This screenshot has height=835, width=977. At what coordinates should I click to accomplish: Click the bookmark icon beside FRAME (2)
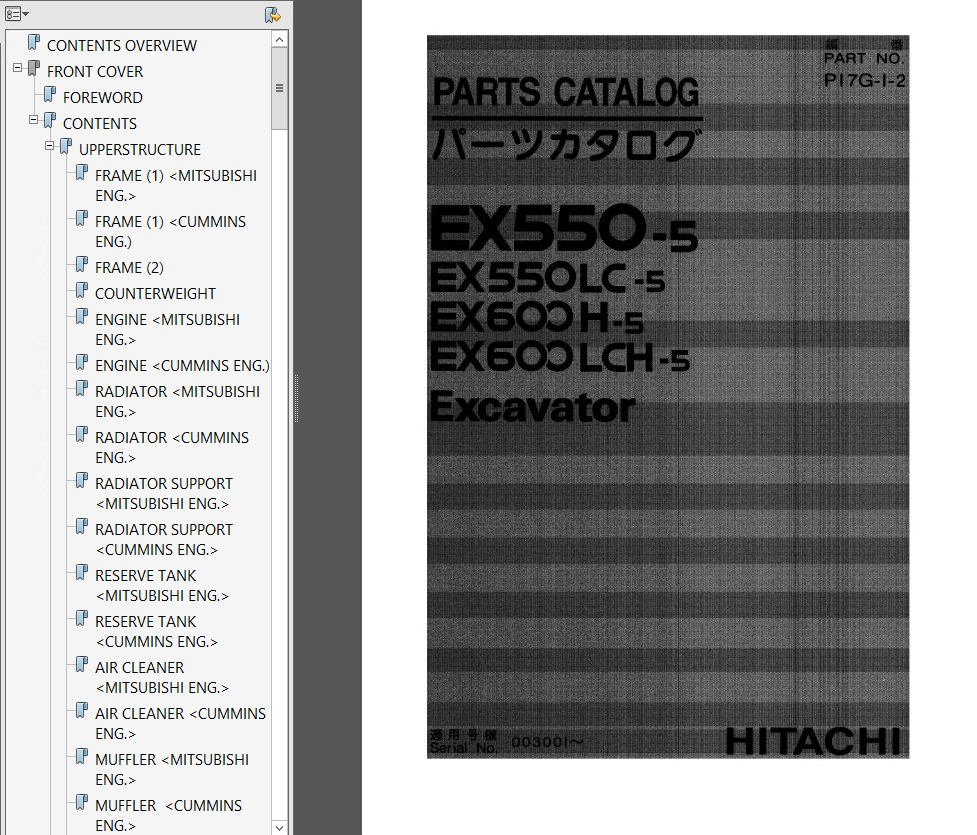coord(82,264)
